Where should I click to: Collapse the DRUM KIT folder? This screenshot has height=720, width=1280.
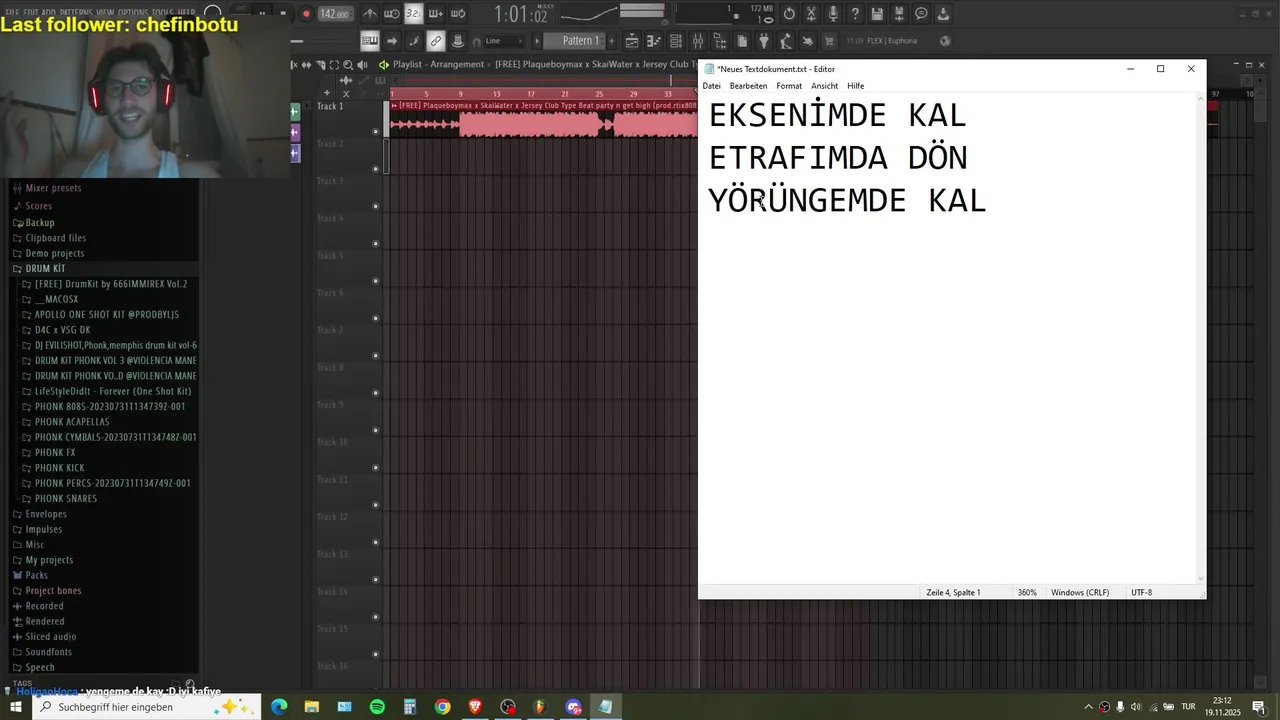[45, 268]
